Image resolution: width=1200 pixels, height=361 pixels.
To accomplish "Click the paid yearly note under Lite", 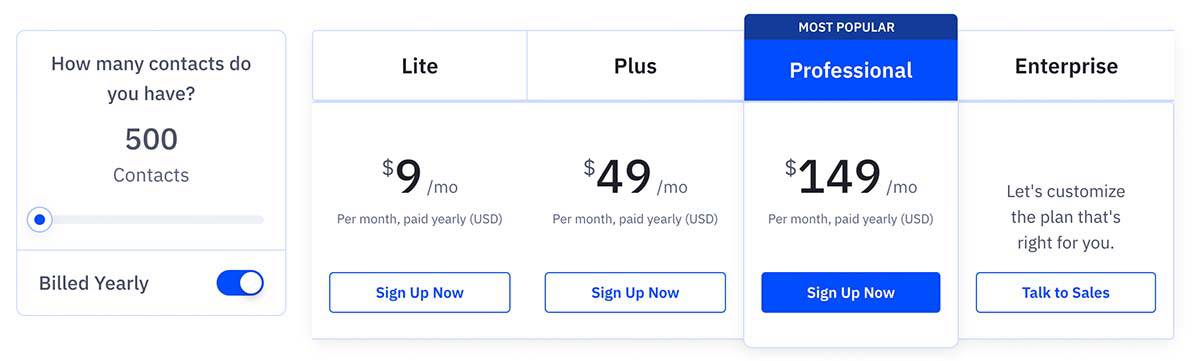I will tap(420, 219).
